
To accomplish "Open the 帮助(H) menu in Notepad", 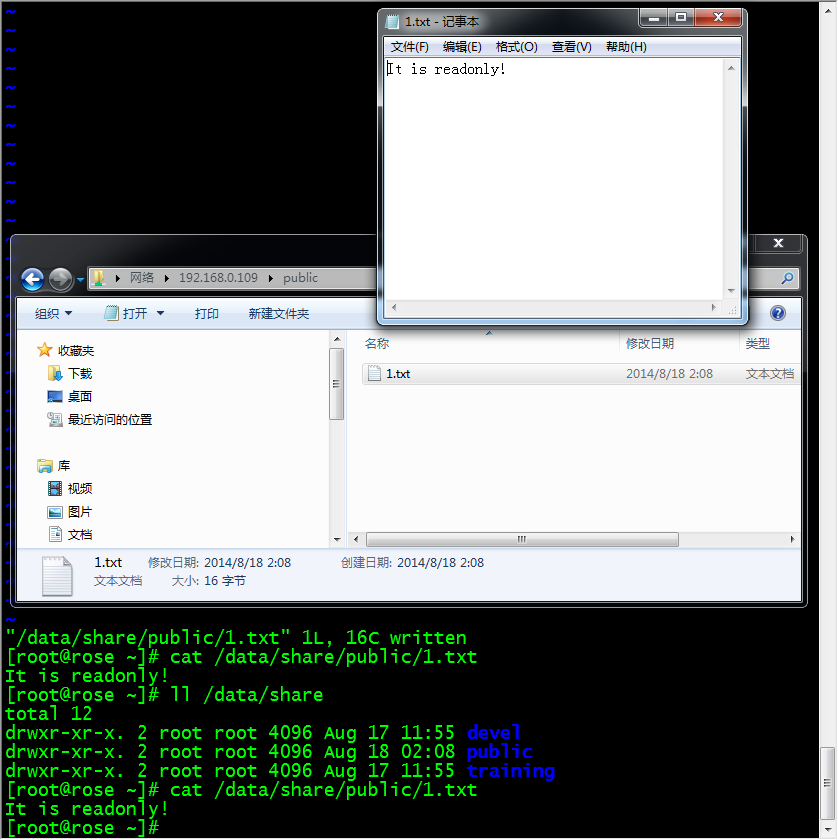I will pyautogui.click(x=626, y=47).
